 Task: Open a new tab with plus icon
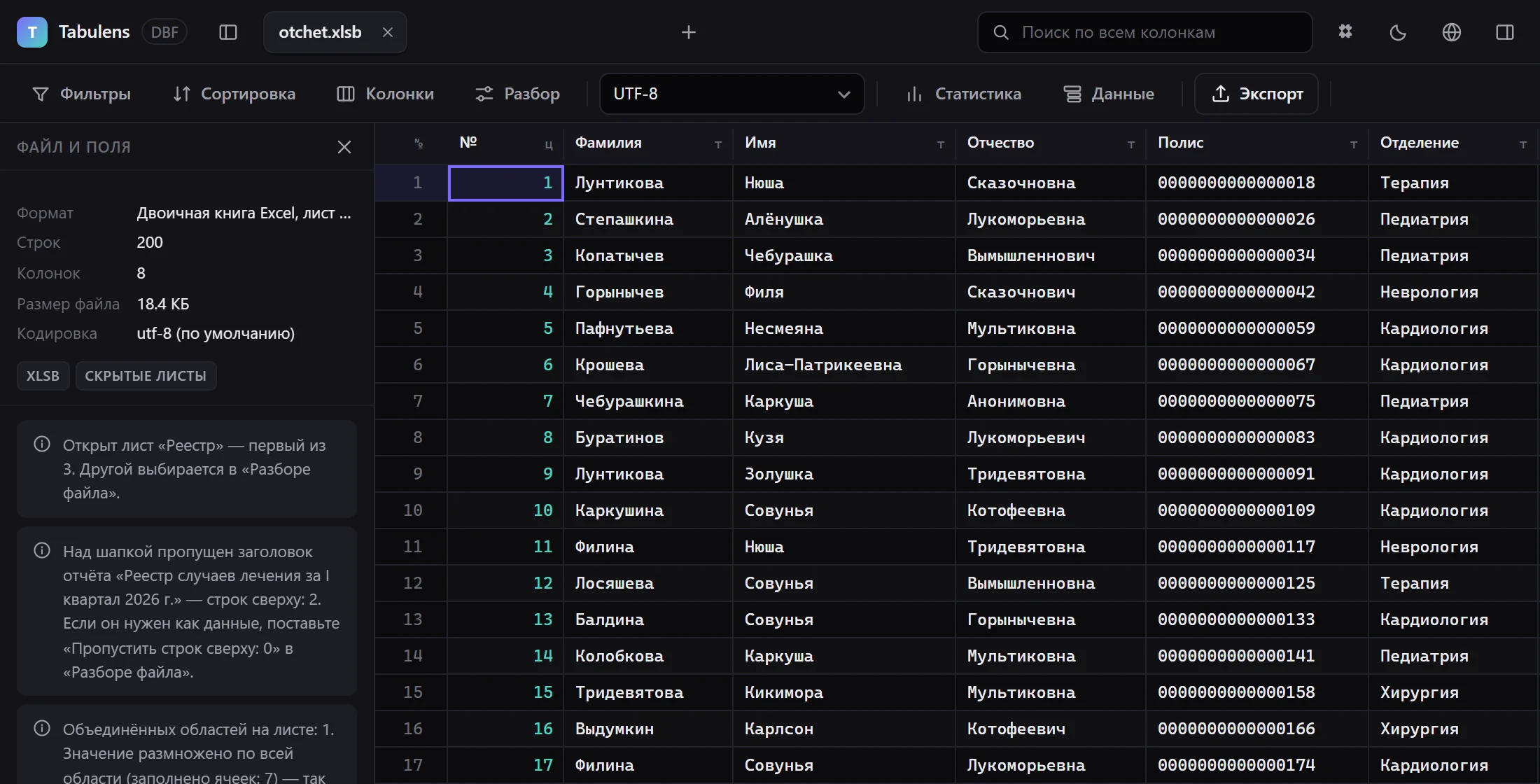[689, 32]
